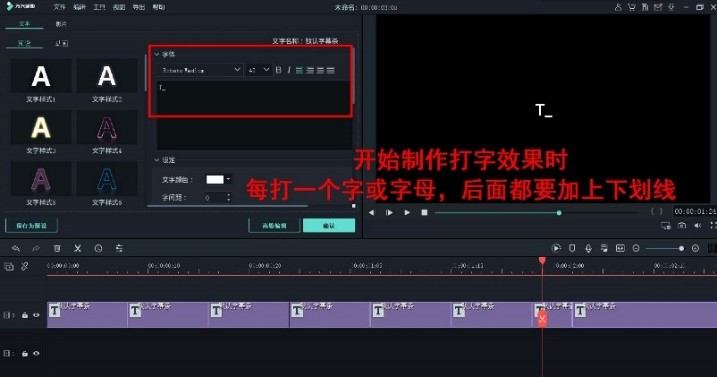The width and height of the screenshot is (717, 377).
Task: Toggle italic text formatting
Action: [x=289, y=70]
